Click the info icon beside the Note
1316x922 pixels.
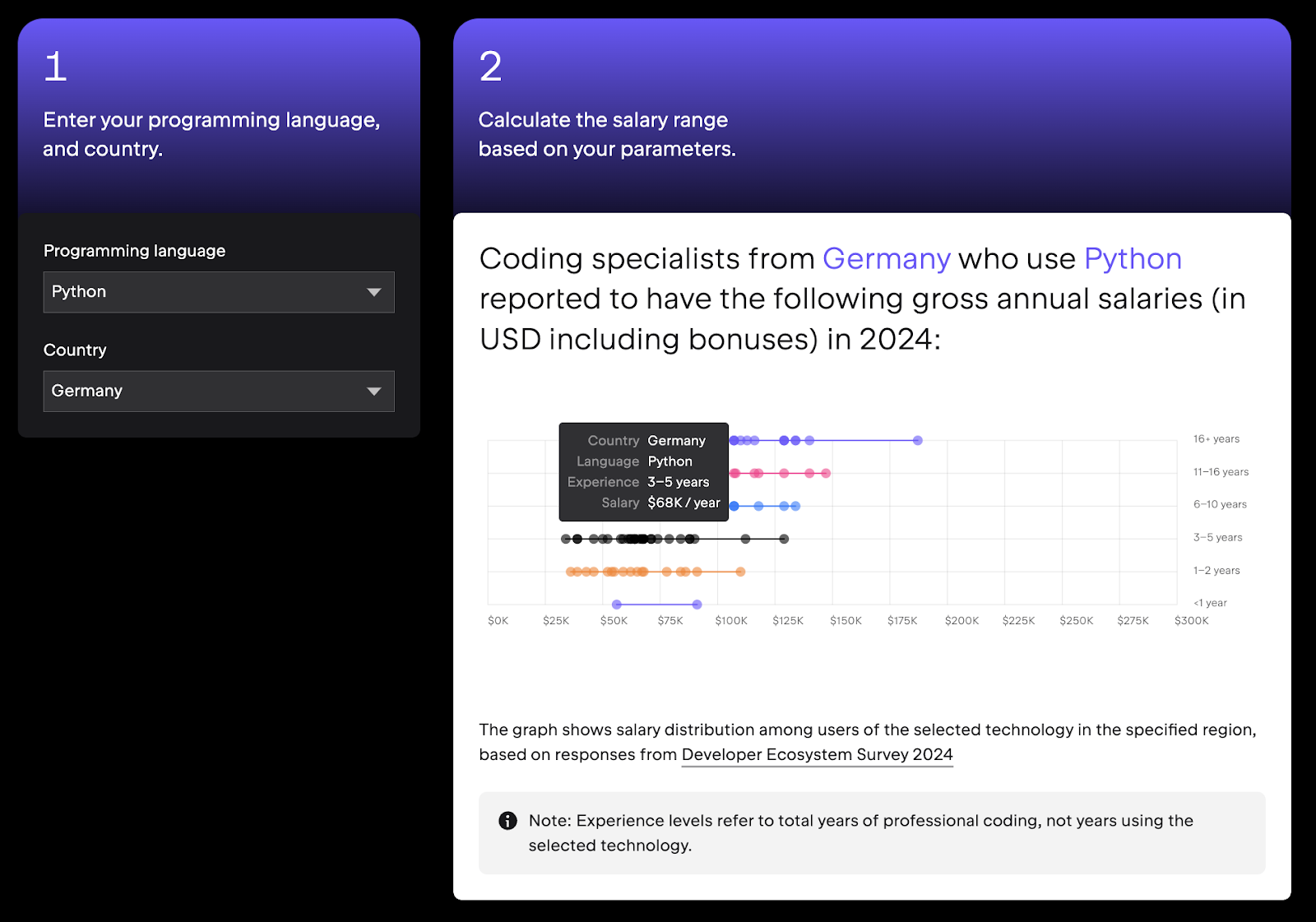click(x=508, y=820)
